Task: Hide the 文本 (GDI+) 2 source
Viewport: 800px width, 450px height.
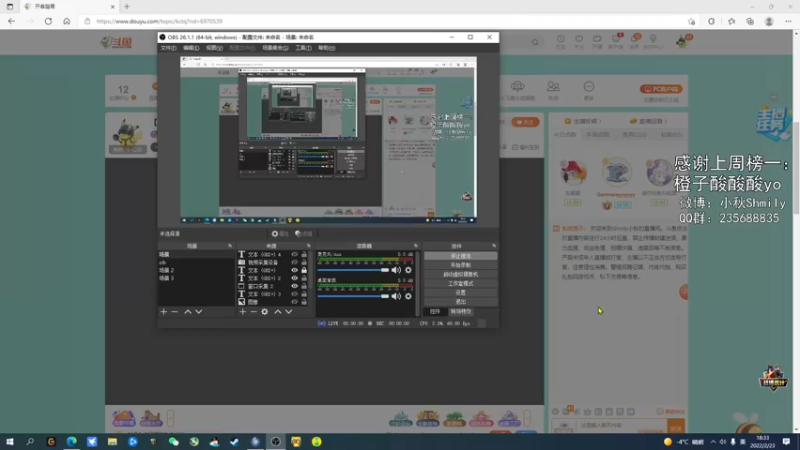Action: (x=294, y=278)
